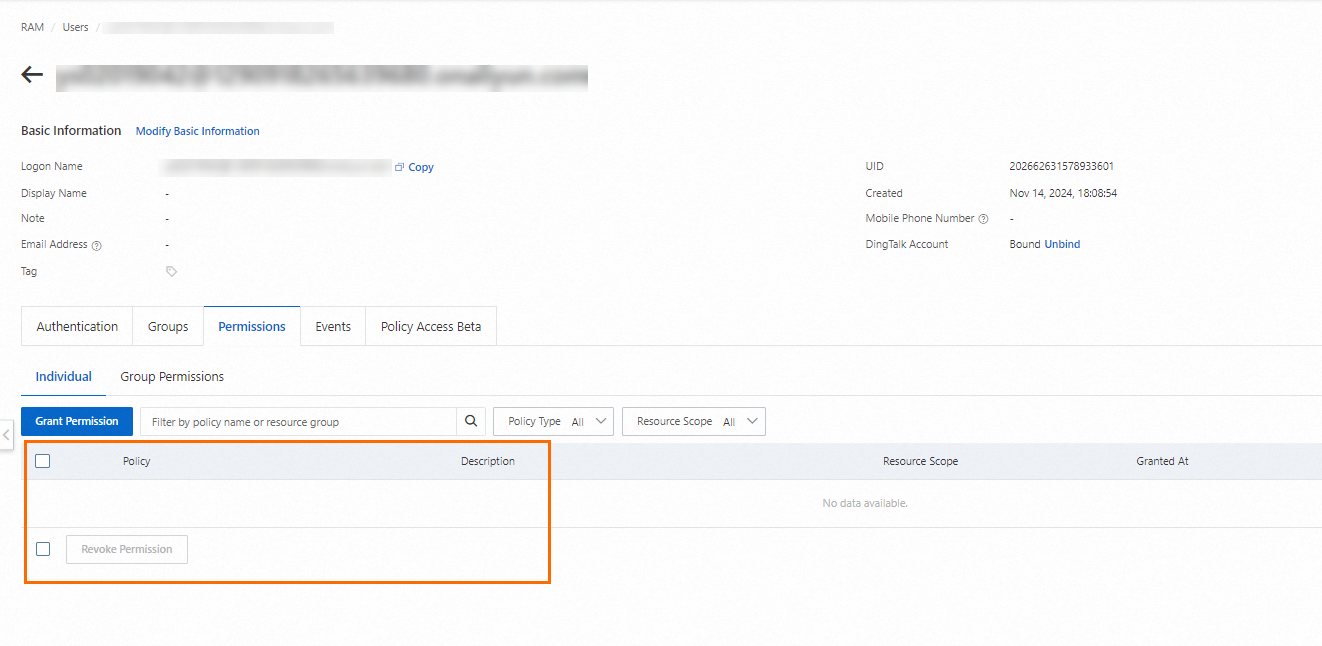The width and height of the screenshot is (1322, 646).
Task: Click the copy icon beside Logon Name
Action: [x=399, y=167]
